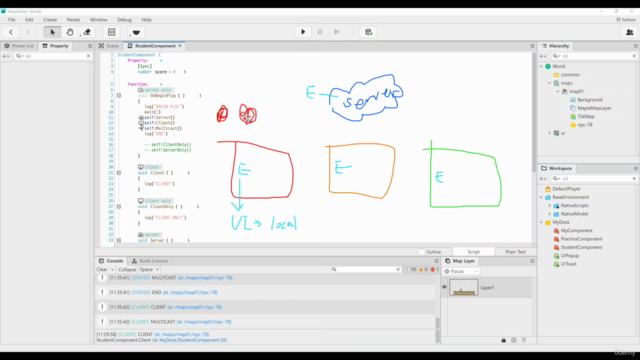
Task: Click the Pause playback button
Action: coord(320,32)
